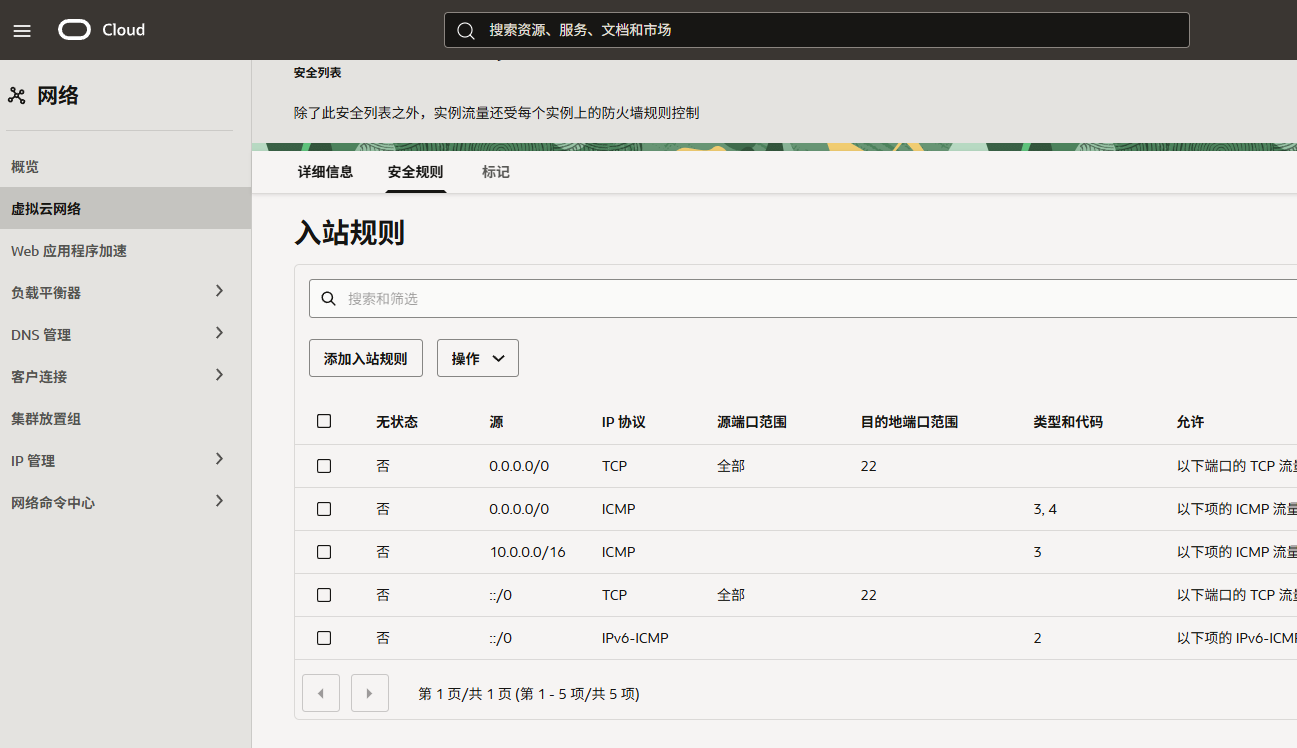Expand the 负载平衡器 sidebar section

(x=219, y=292)
